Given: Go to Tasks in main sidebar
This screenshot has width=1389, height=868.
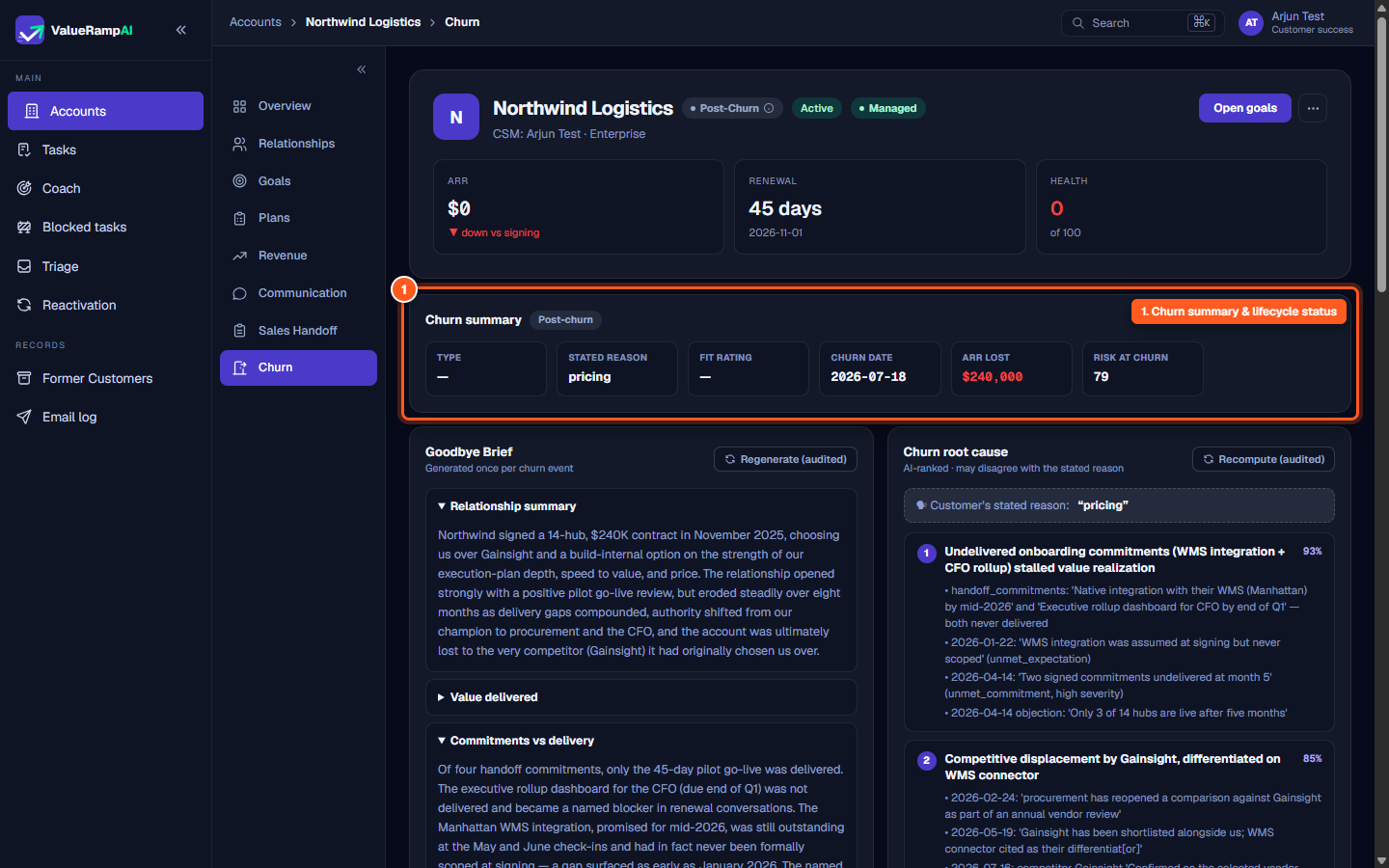Looking at the screenshot, I should [105, 149].
